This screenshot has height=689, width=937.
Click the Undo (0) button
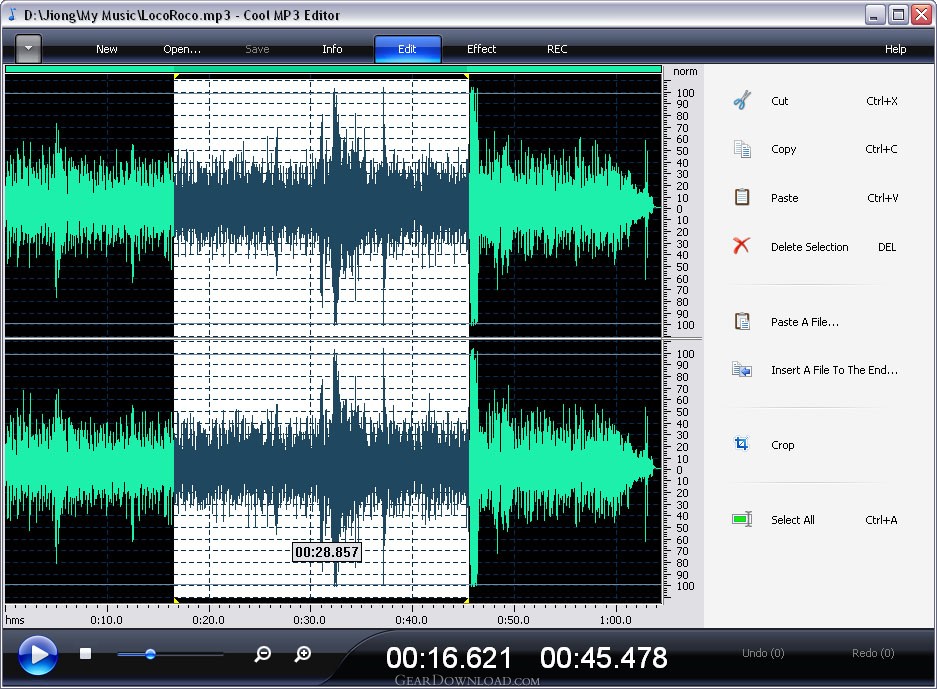763,653
